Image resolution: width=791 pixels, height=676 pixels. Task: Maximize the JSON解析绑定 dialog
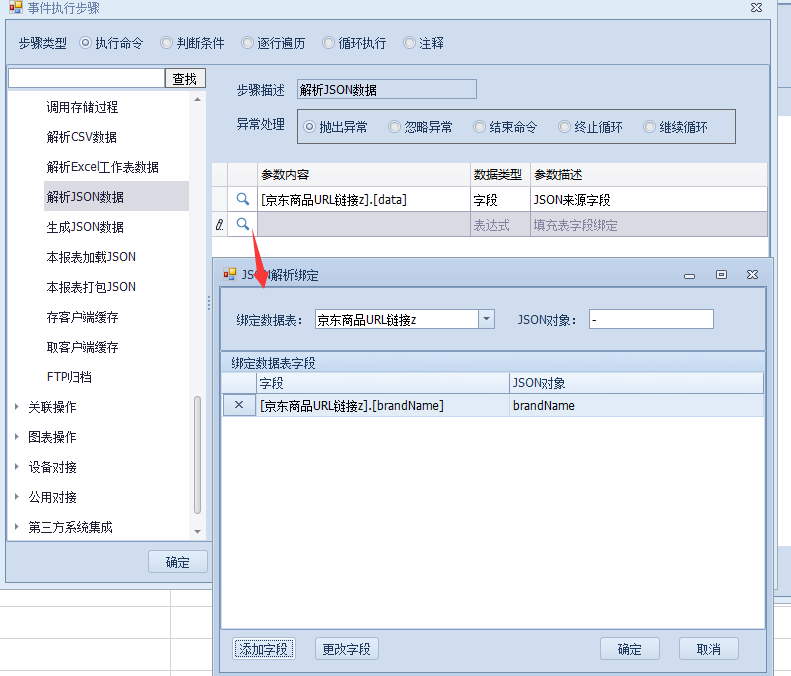721,274
